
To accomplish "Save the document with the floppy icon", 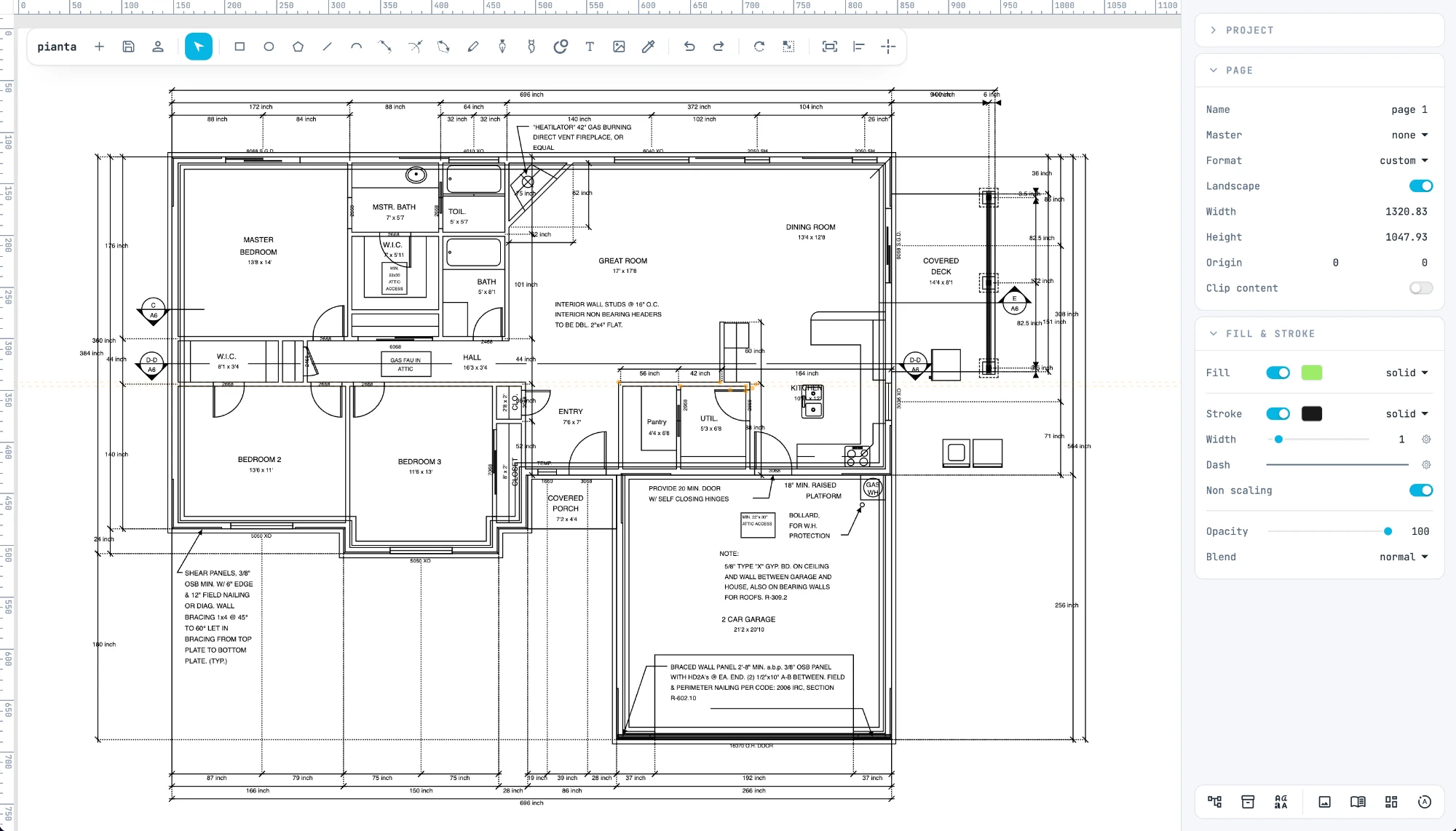I will click(128, 47).
